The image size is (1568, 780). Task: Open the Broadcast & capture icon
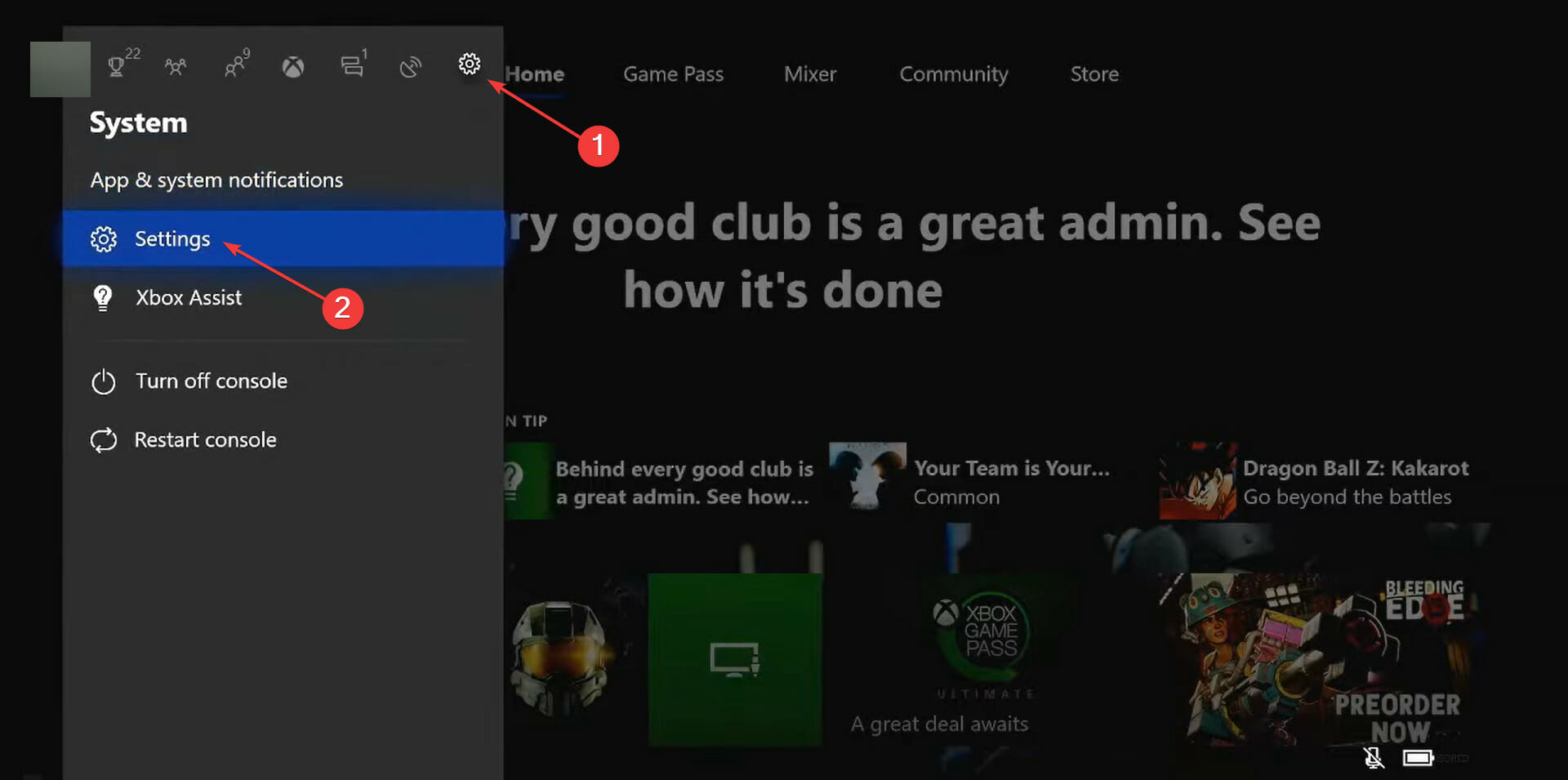411,66
